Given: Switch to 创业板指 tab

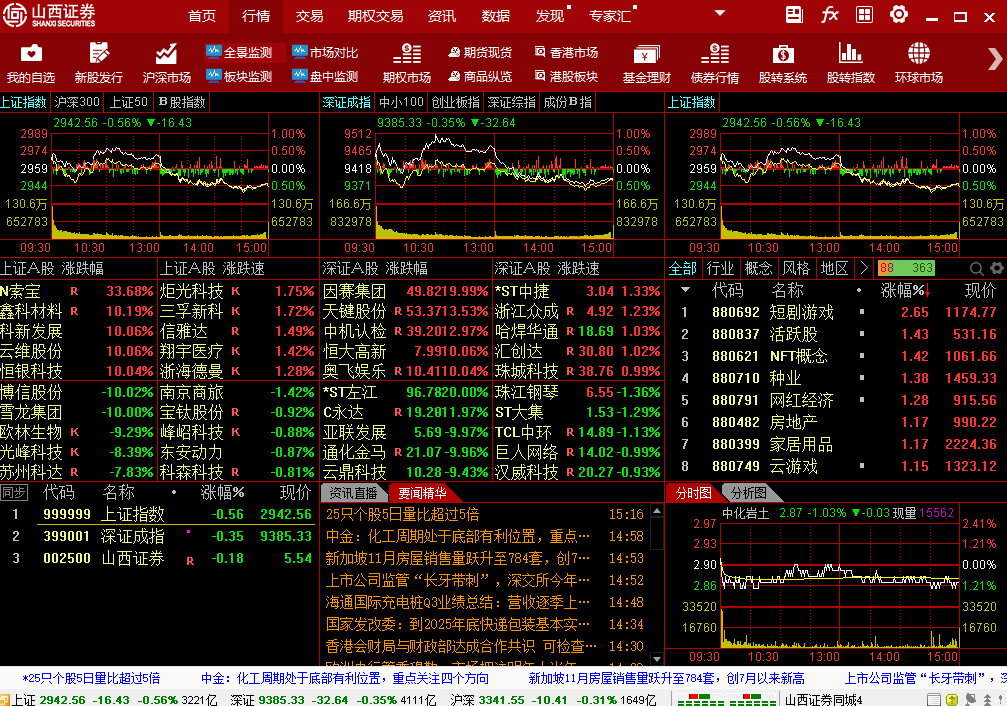Looking at the screenshot, I should tap(455, 102).
